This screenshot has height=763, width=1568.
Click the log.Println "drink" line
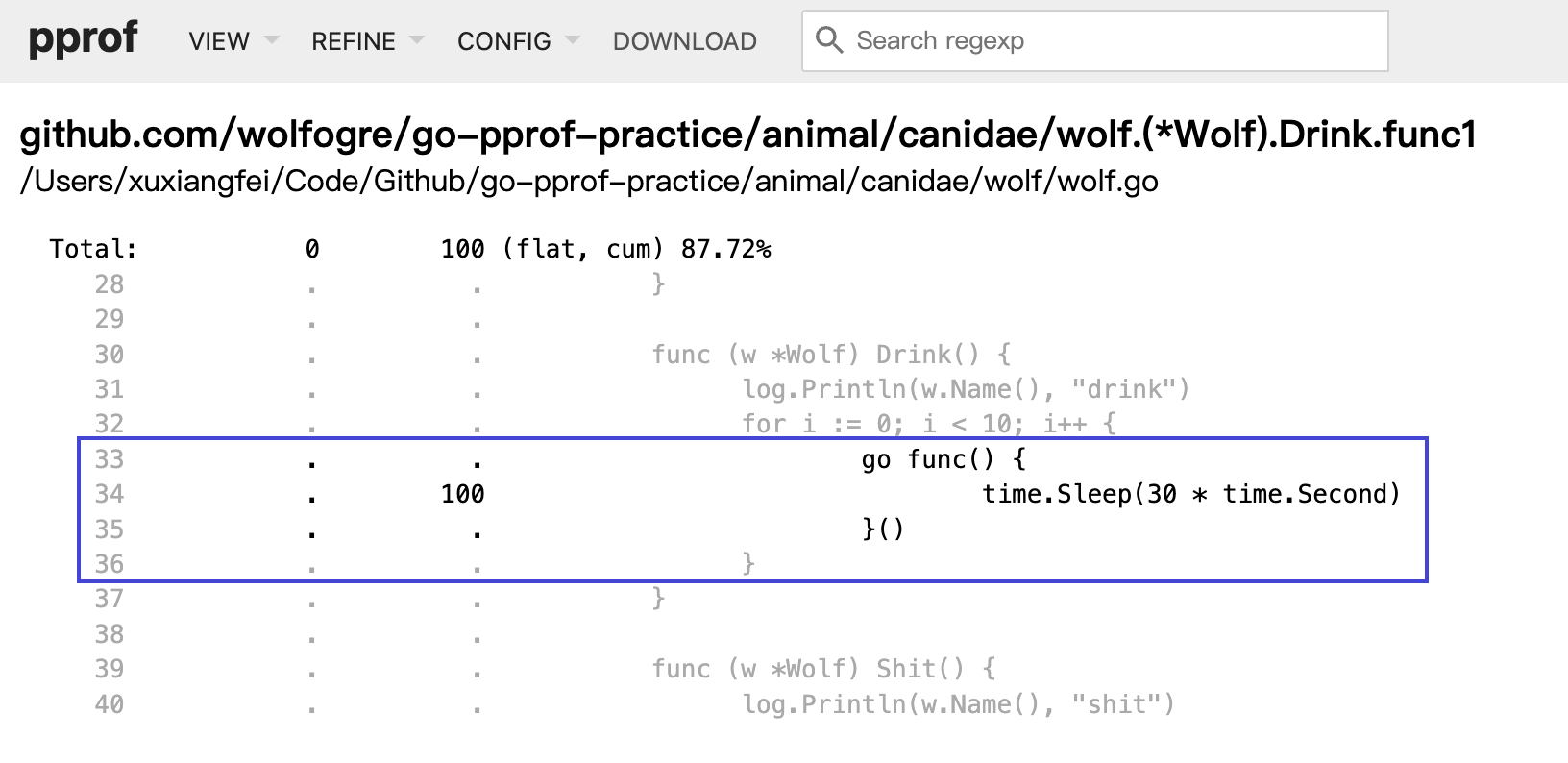click(x=966, y=389)
